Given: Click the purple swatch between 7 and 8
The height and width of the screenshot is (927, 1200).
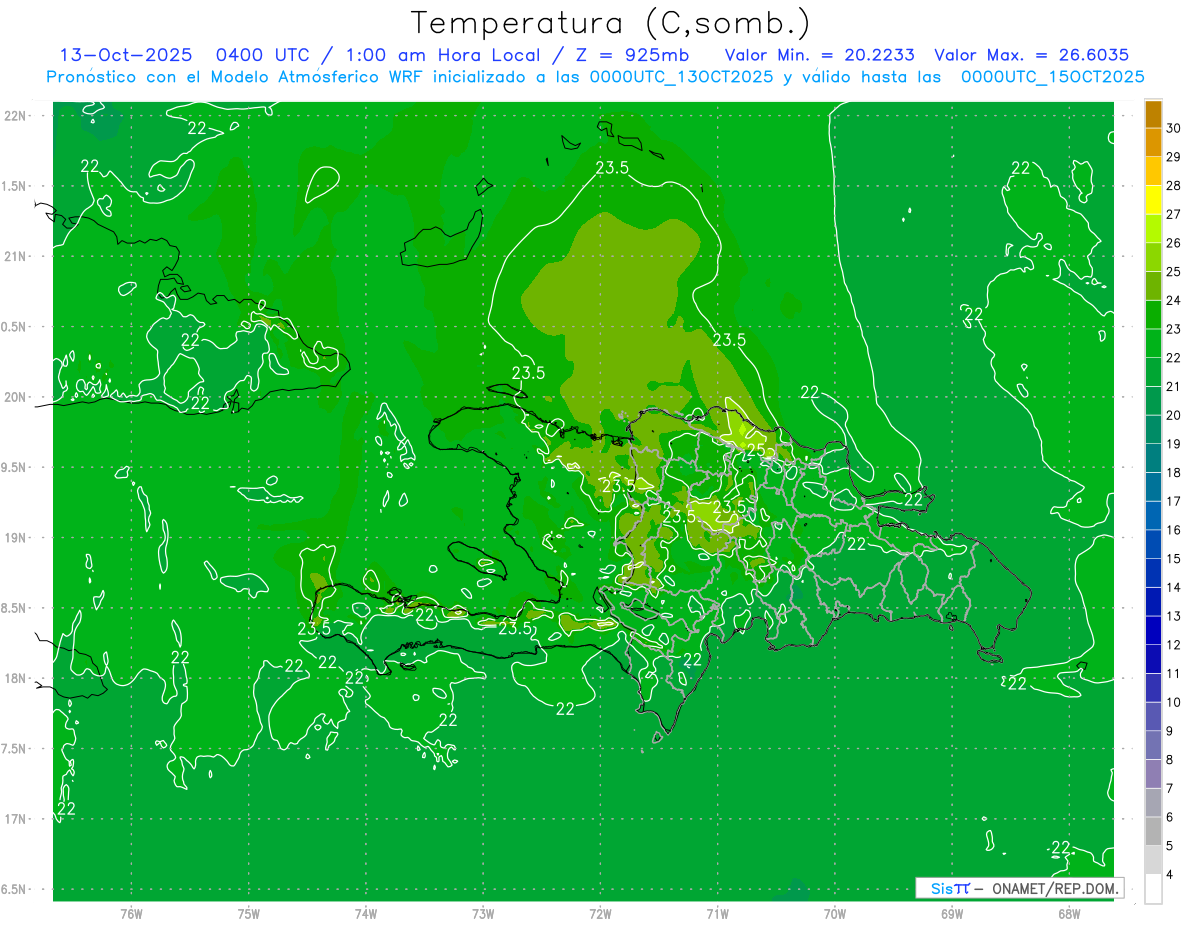Looking at the screenshot, I should click(1153, 774).
